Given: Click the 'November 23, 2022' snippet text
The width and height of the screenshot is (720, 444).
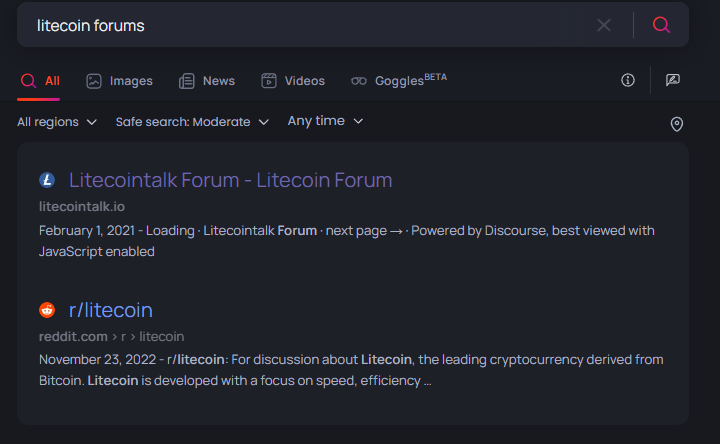Looking at the screenshot, I should point(97,360).
